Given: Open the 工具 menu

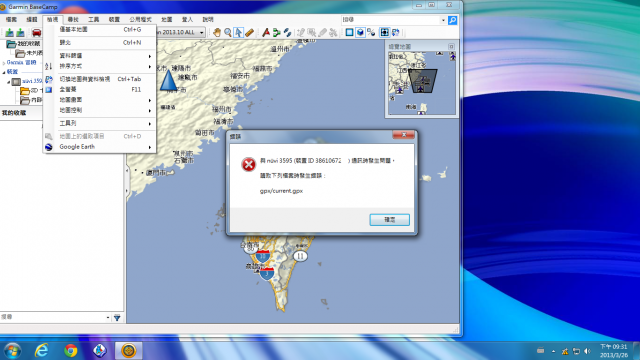Looking at the screenshot, I should (93, 20).
